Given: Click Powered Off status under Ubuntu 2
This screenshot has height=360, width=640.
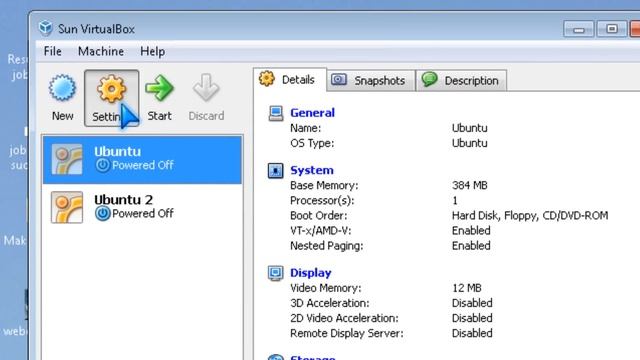Looking at the screenshot, I should coord(143,213).
